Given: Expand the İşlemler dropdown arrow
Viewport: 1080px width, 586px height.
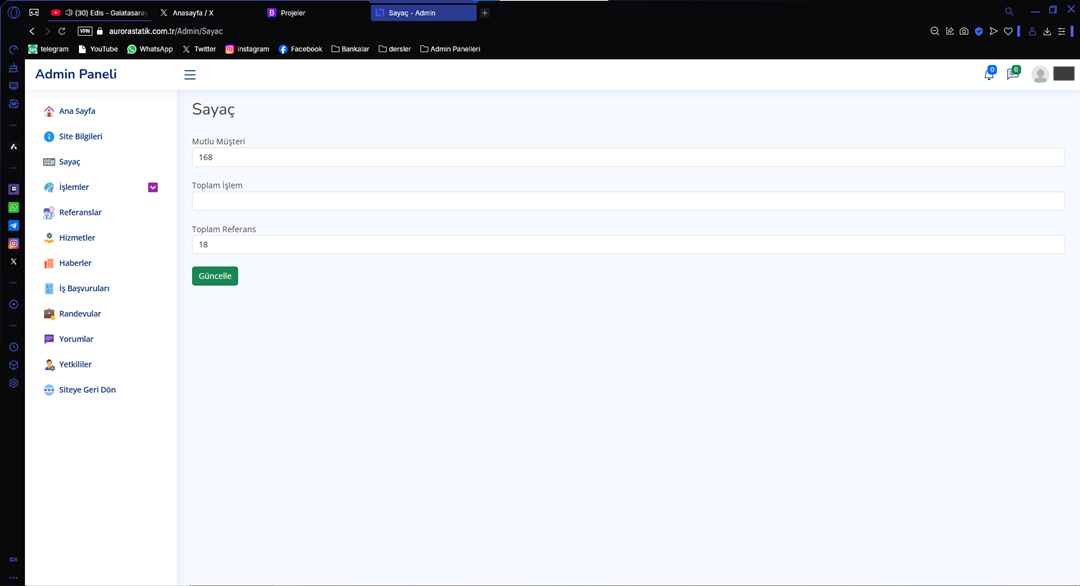Looking at the screenshot, I should 153,187.
